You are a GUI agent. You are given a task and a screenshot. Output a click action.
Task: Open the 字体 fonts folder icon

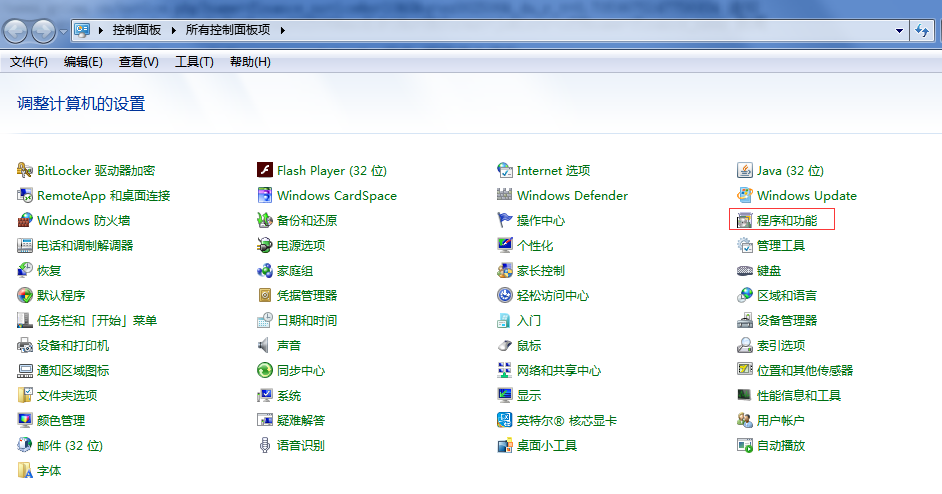click(25, 471)
